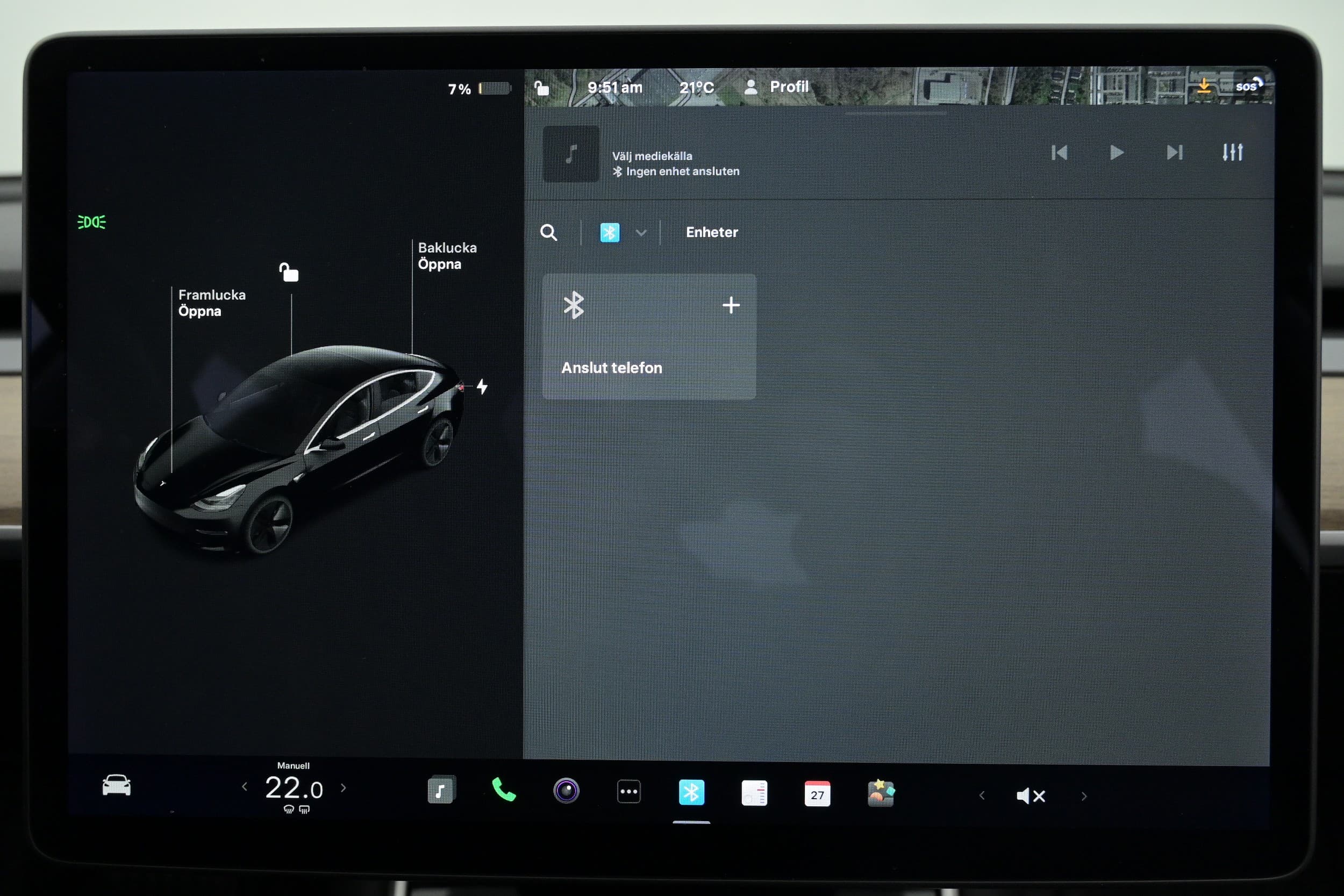
Task: Toggle car lock icon above vehicle
Action: click(x=289, y=272)
